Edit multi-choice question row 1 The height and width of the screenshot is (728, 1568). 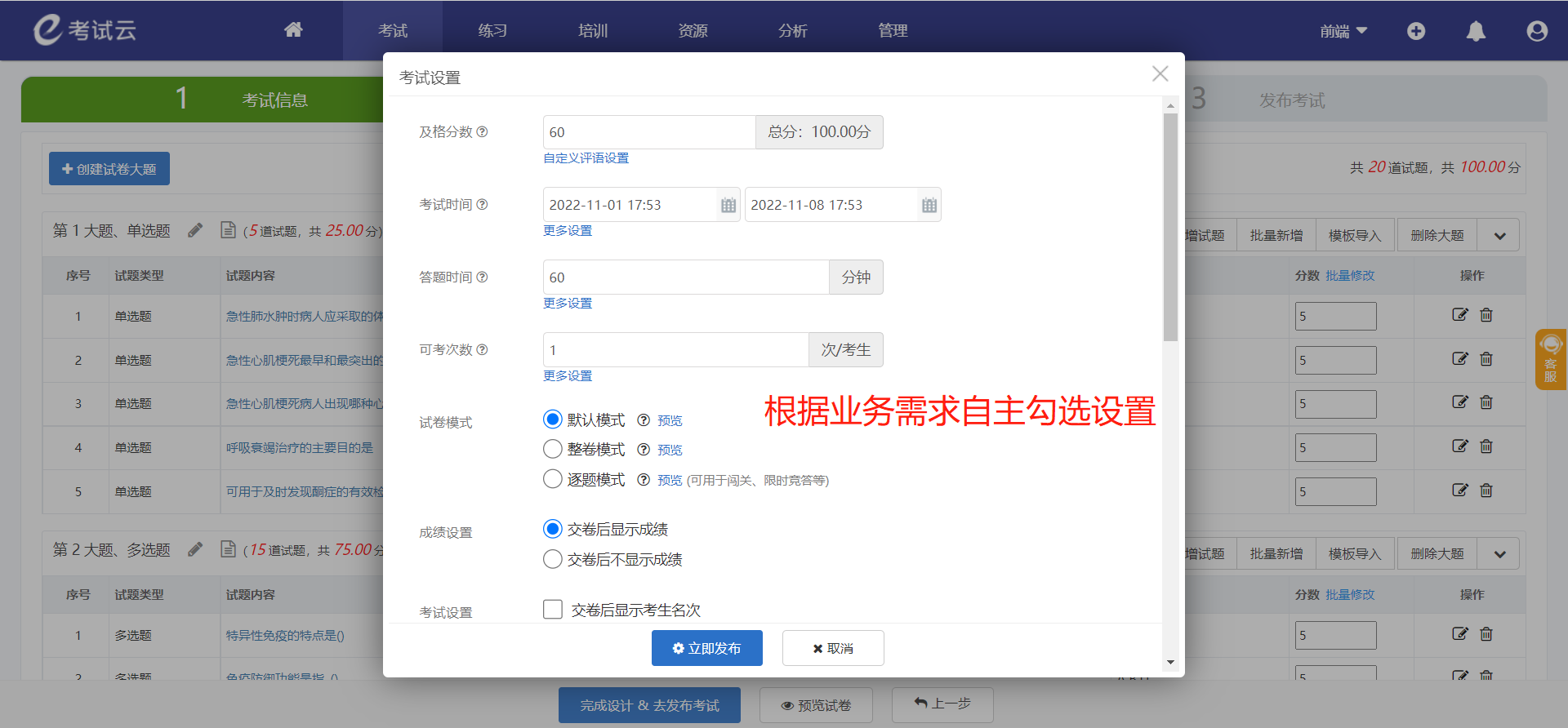click(x=1460, y=634)
